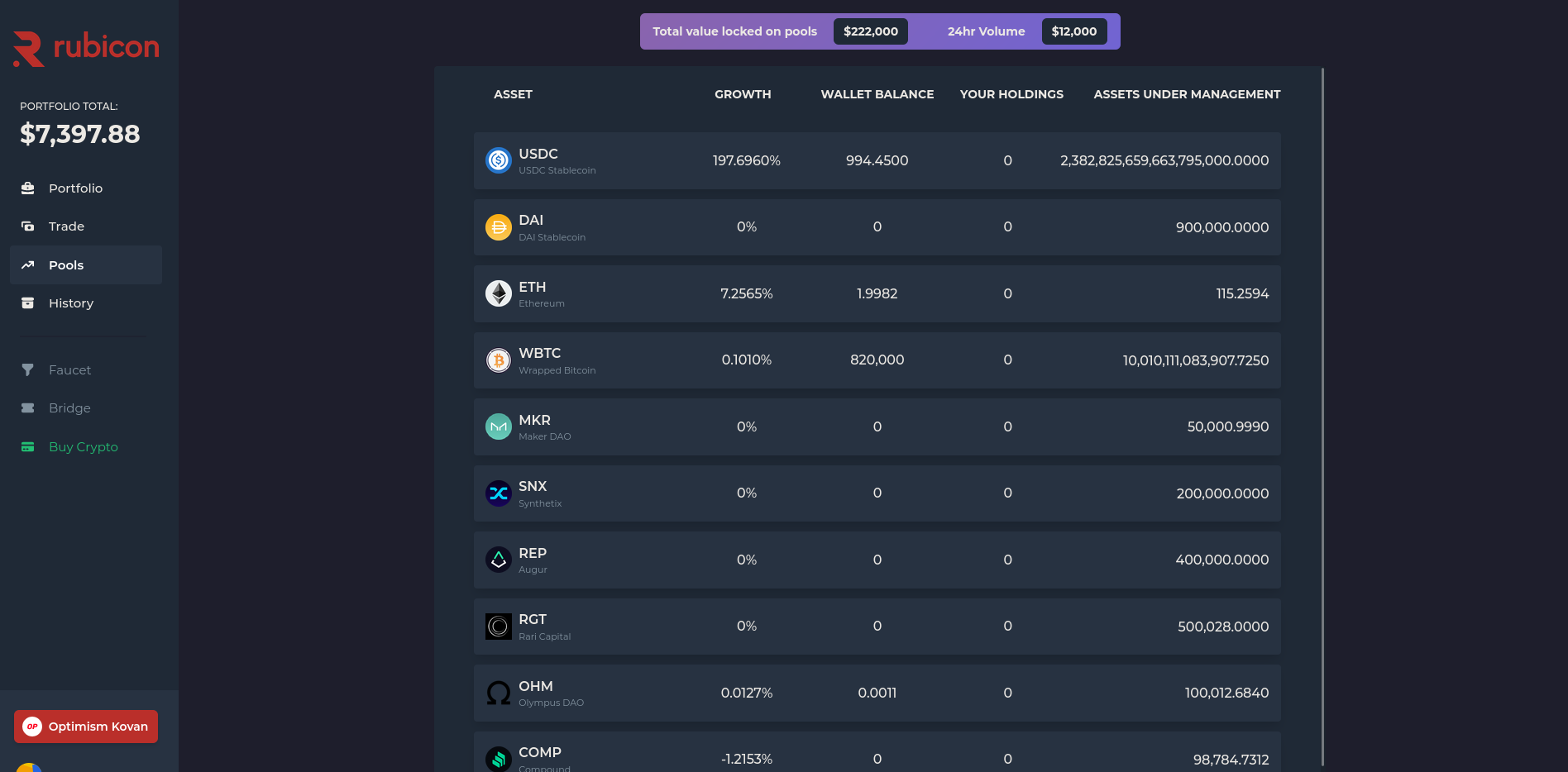Click the Trade sidebar icon
This screenshot has height=772, width=1568.
click(x=27, y=226)
